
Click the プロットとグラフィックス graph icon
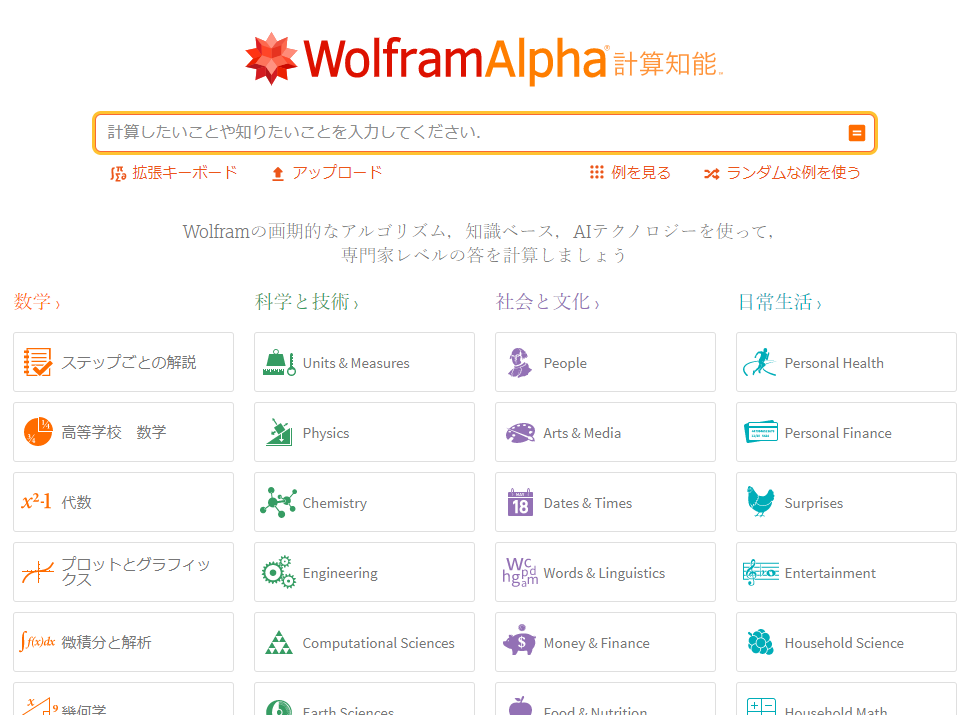(37, 572)
